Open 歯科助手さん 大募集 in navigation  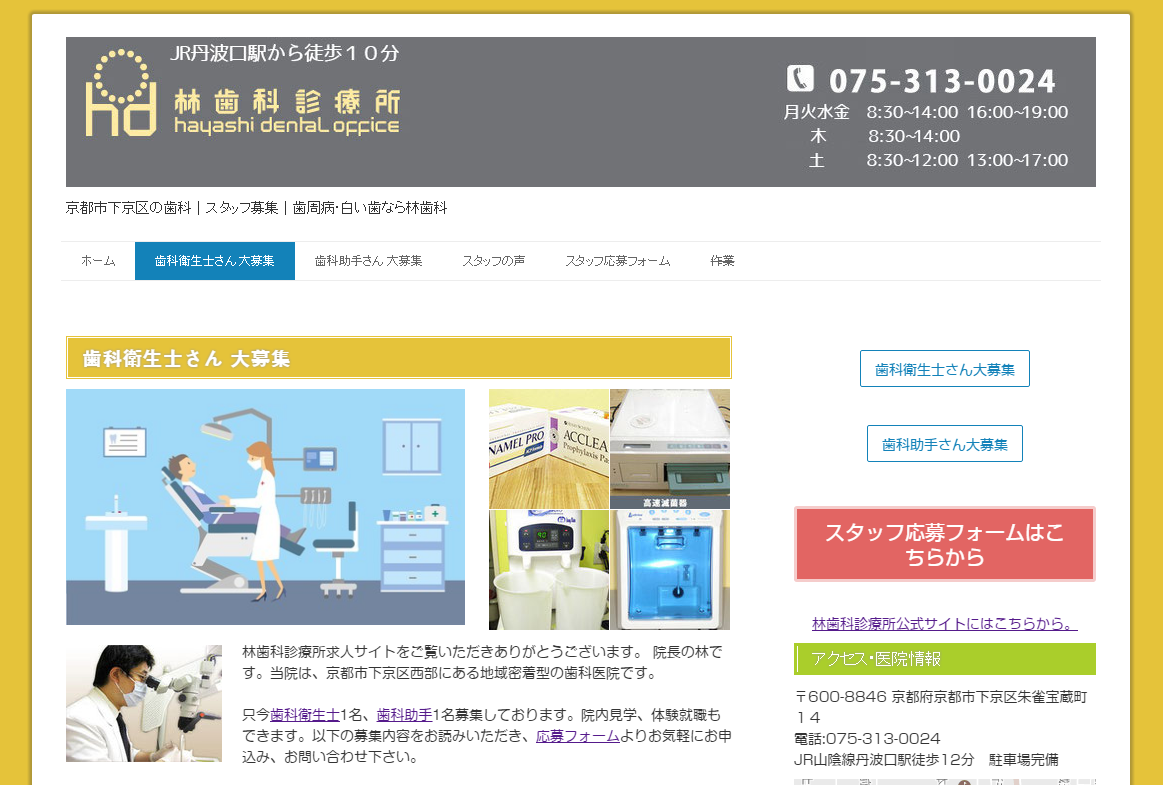[369, 261]
